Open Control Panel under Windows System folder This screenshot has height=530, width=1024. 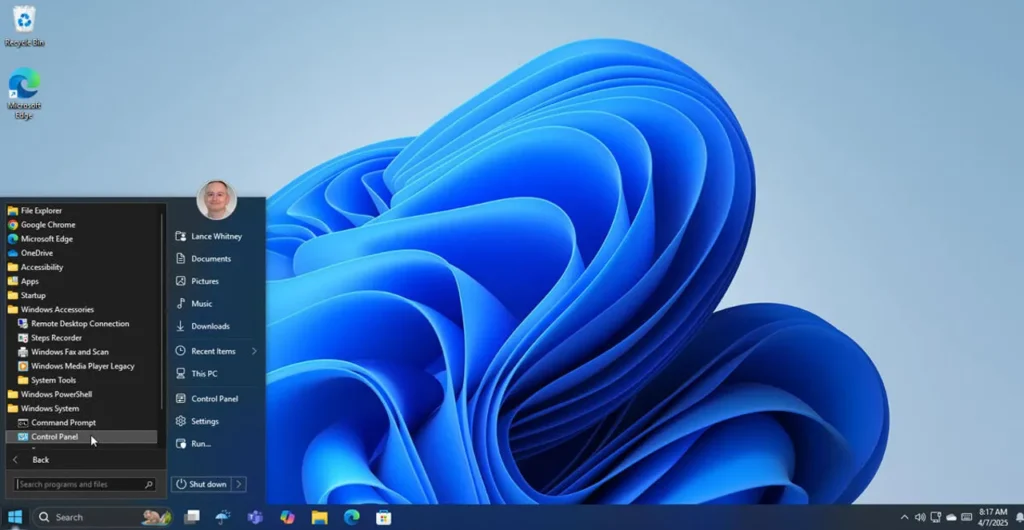pyautogui.click(x=54, y=437)
